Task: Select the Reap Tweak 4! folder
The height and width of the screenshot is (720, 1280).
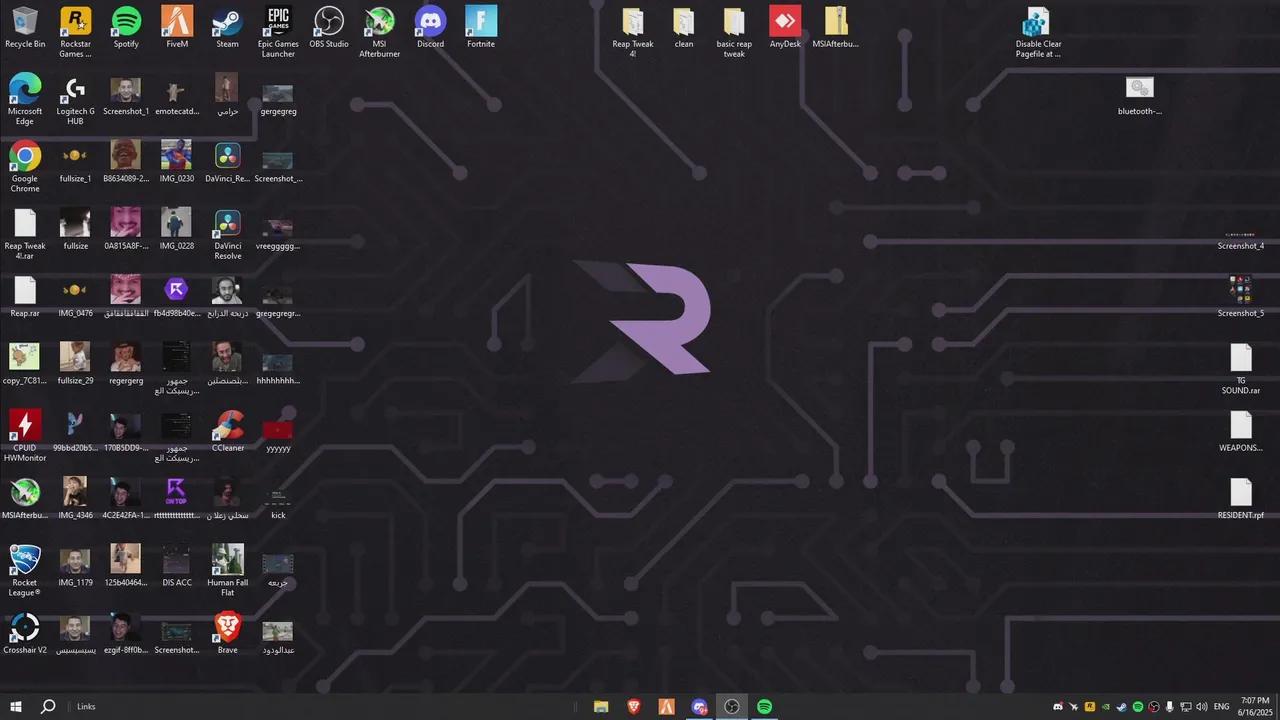Action: [633, 32]
